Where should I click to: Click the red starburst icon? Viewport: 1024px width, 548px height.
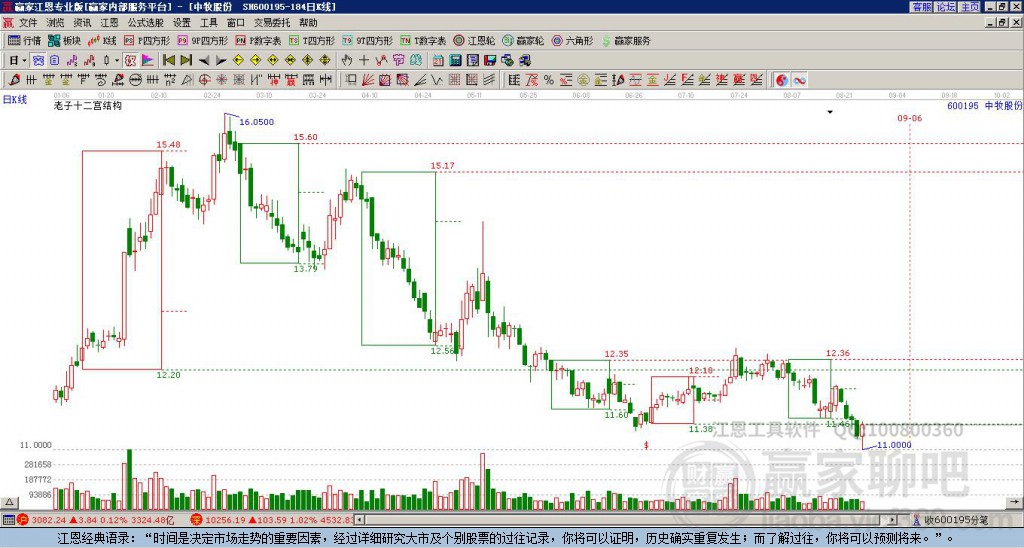click(221, 80)
